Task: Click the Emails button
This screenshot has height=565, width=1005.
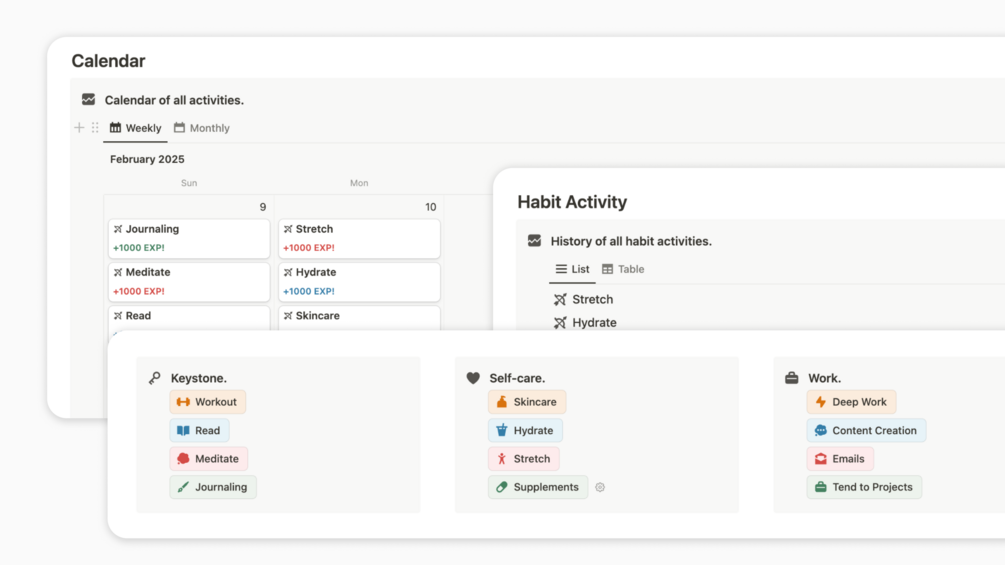Action: coord(840,459)
